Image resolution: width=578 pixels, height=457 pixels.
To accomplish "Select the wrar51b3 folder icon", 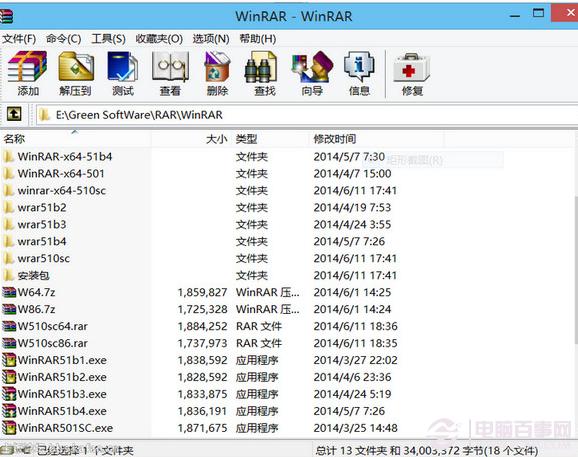I will (8, 224).
